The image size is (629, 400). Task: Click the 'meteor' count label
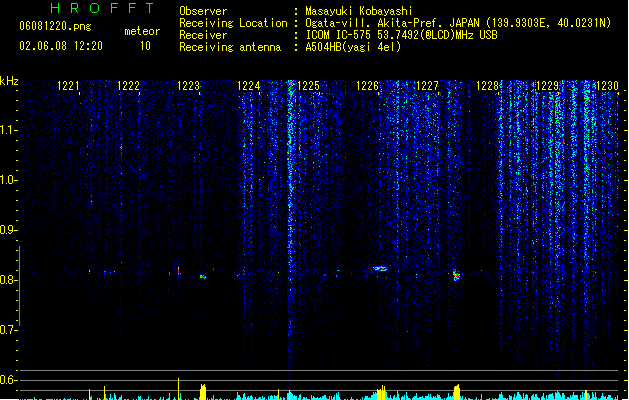[x=142, y=31]
